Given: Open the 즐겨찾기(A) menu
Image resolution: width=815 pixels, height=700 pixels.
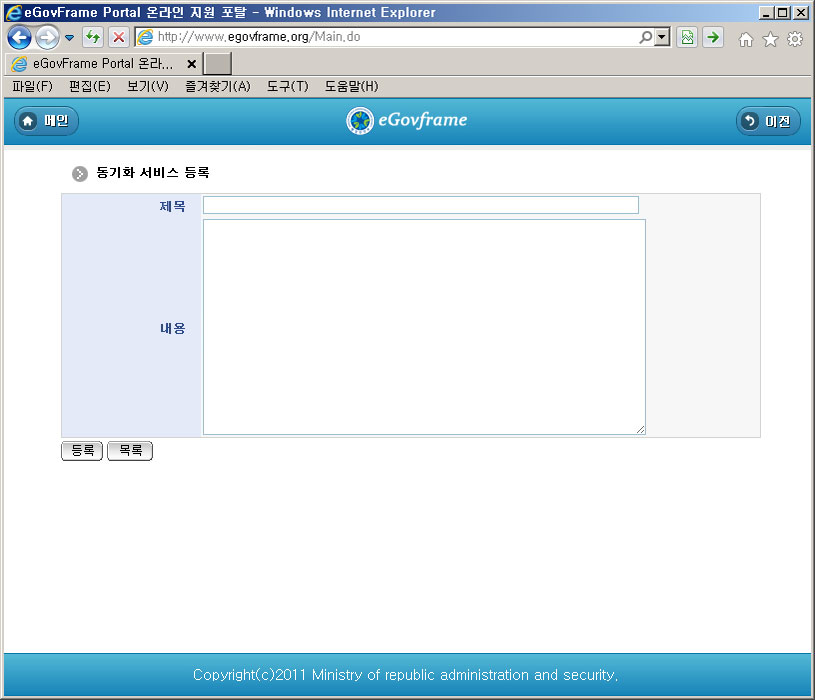Looking at the screenshot, I should click(x=217, y=87).
